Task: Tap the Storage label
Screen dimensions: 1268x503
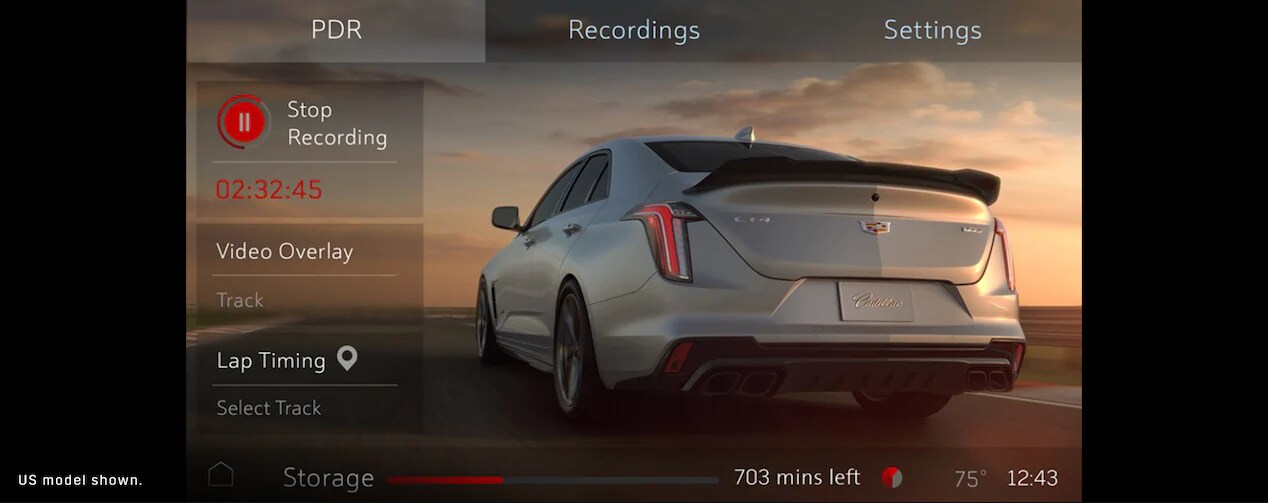Action: point(328,478)
